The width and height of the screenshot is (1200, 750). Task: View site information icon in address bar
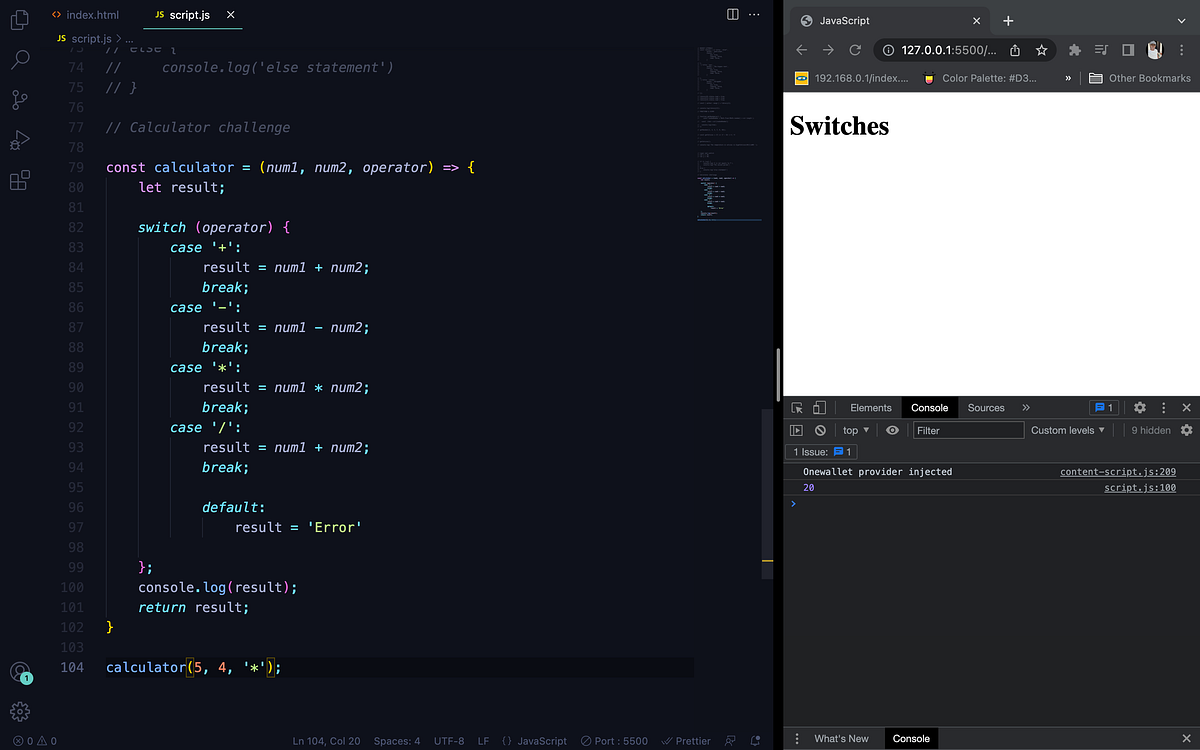click(x=888, y=50)
